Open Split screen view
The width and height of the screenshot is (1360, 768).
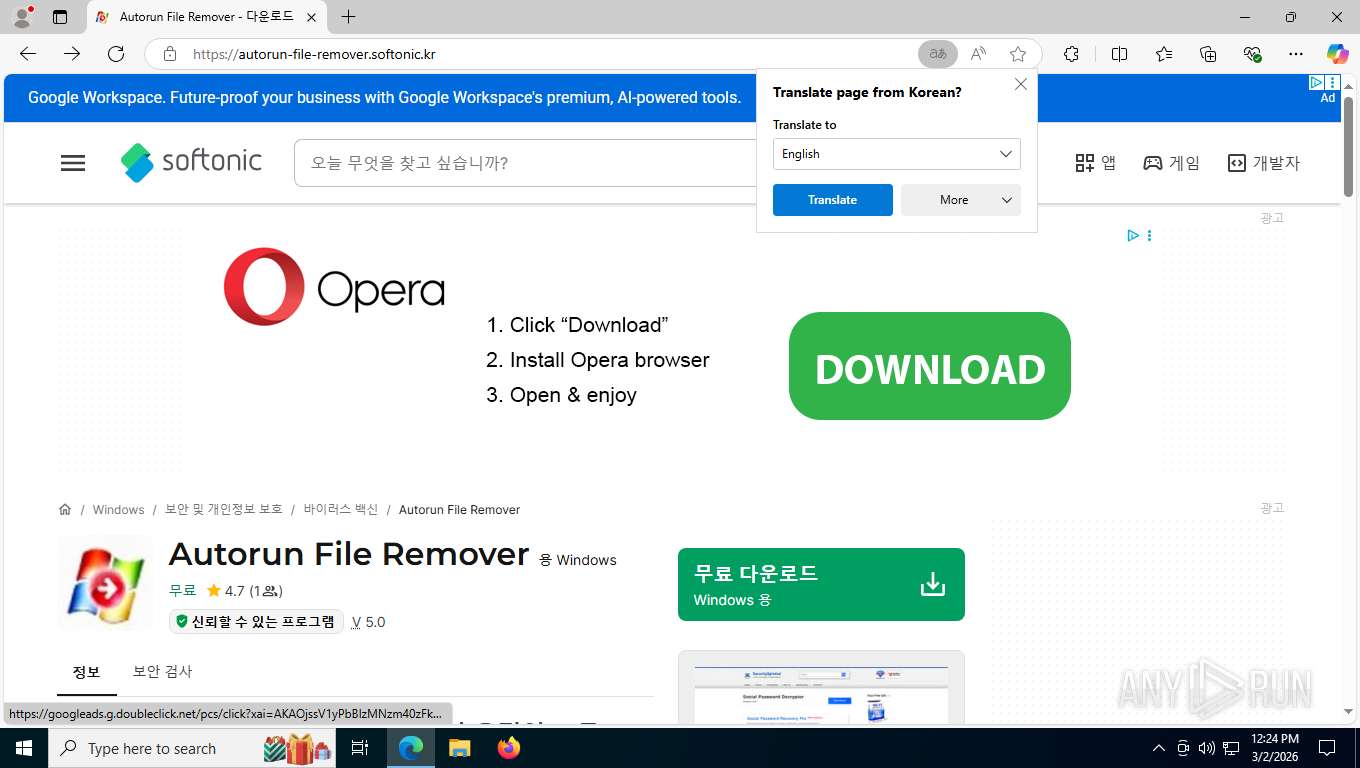pyautogui.click(x=1119, y=54)
